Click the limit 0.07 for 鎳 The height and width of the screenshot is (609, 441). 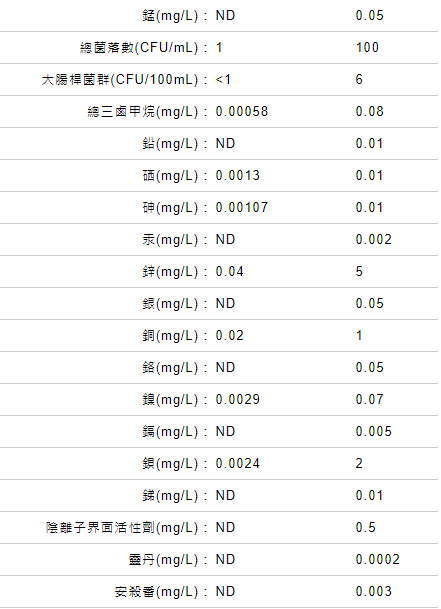(370, 399)
